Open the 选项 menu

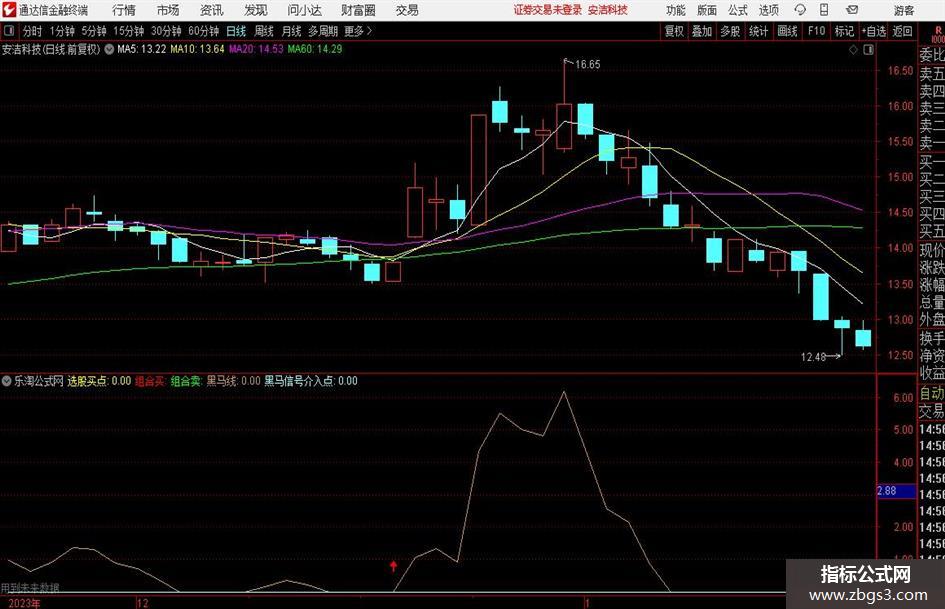pyautogui.click(x=768, y=10)
